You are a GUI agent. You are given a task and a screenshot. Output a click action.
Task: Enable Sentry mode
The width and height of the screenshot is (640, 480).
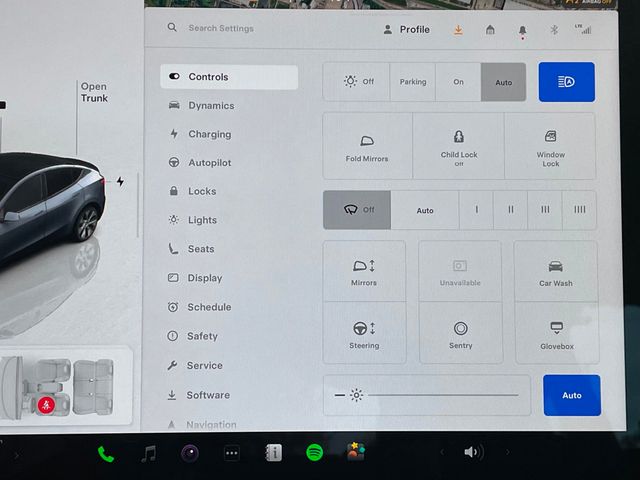tap(460, 334)
